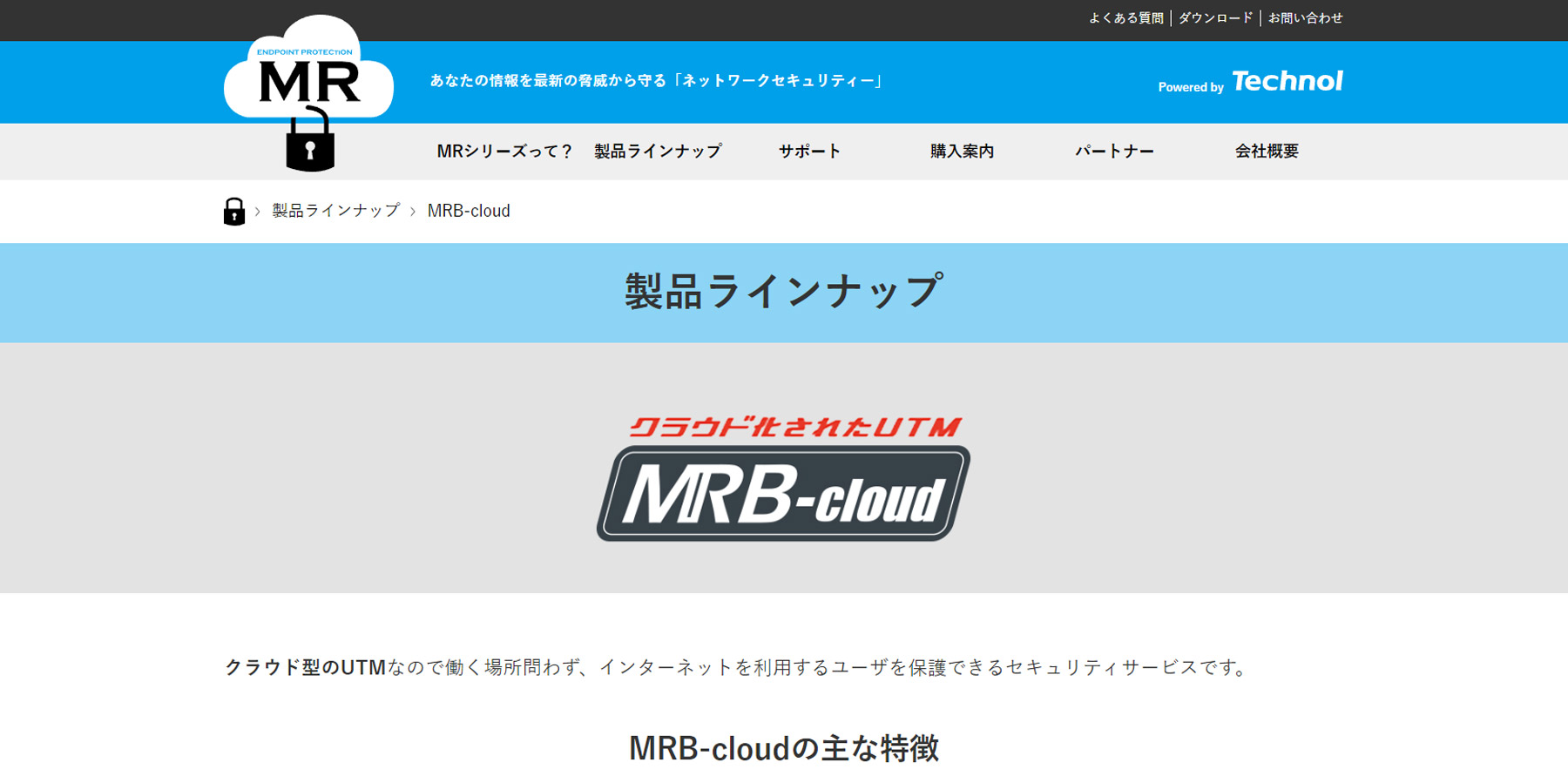The image size is (1568, 776).
Task: Select the MRシリーズって？ menu item
Action: click(504, 152)
